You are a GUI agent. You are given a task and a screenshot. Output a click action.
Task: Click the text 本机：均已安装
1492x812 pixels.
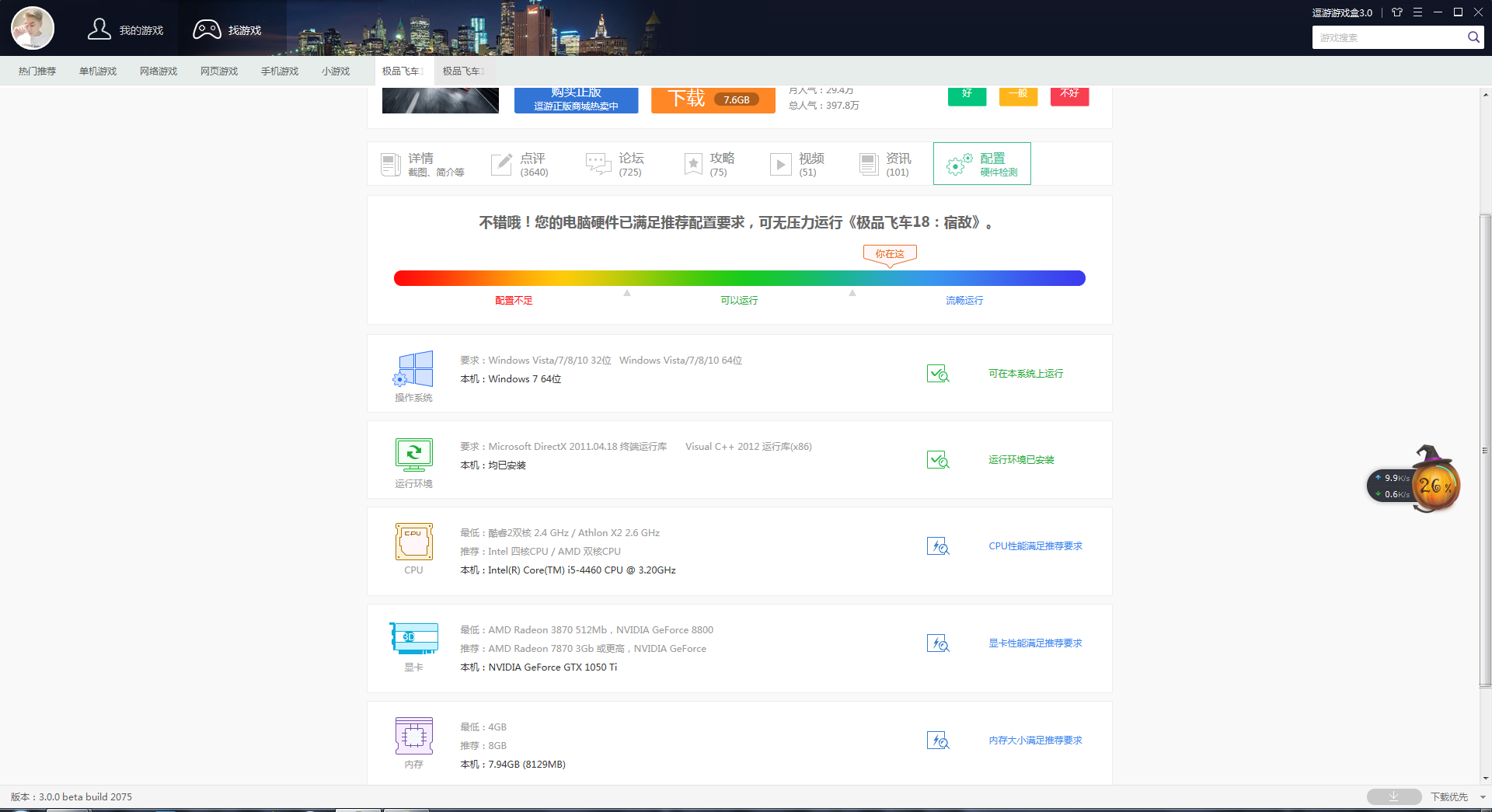493,465
